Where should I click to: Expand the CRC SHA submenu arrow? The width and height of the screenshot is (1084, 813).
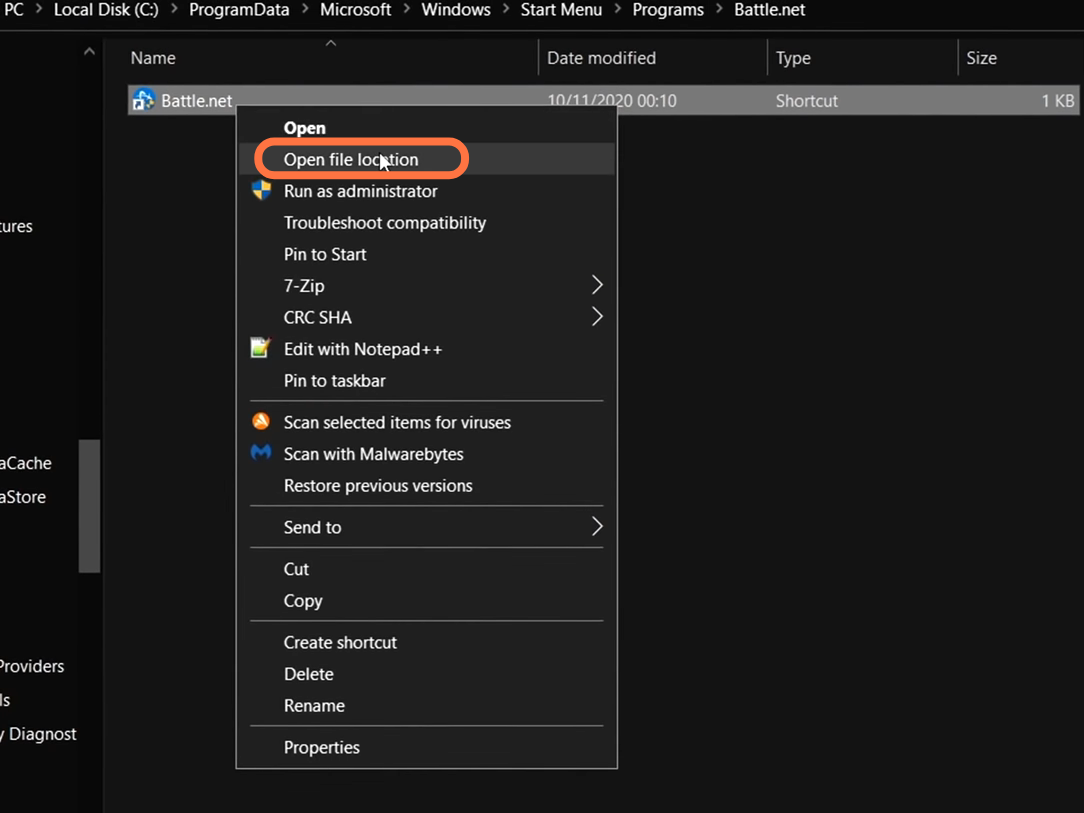(597, 317)
